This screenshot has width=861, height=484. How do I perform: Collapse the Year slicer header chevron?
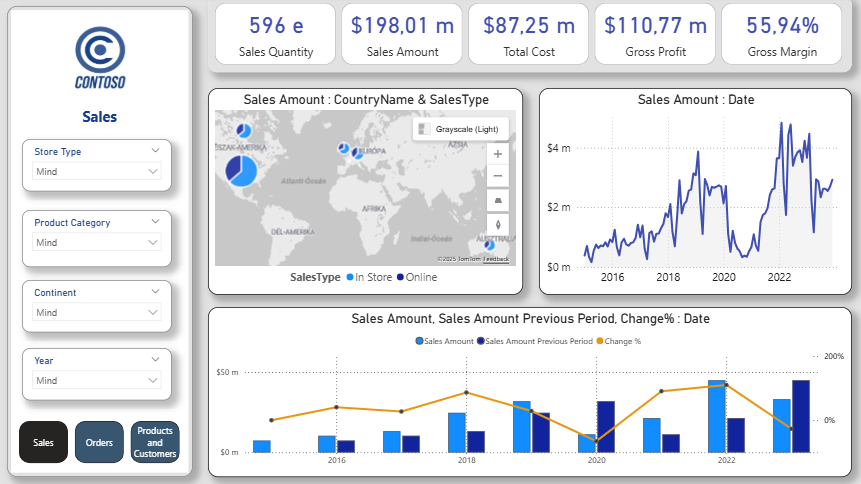(155, 359)
